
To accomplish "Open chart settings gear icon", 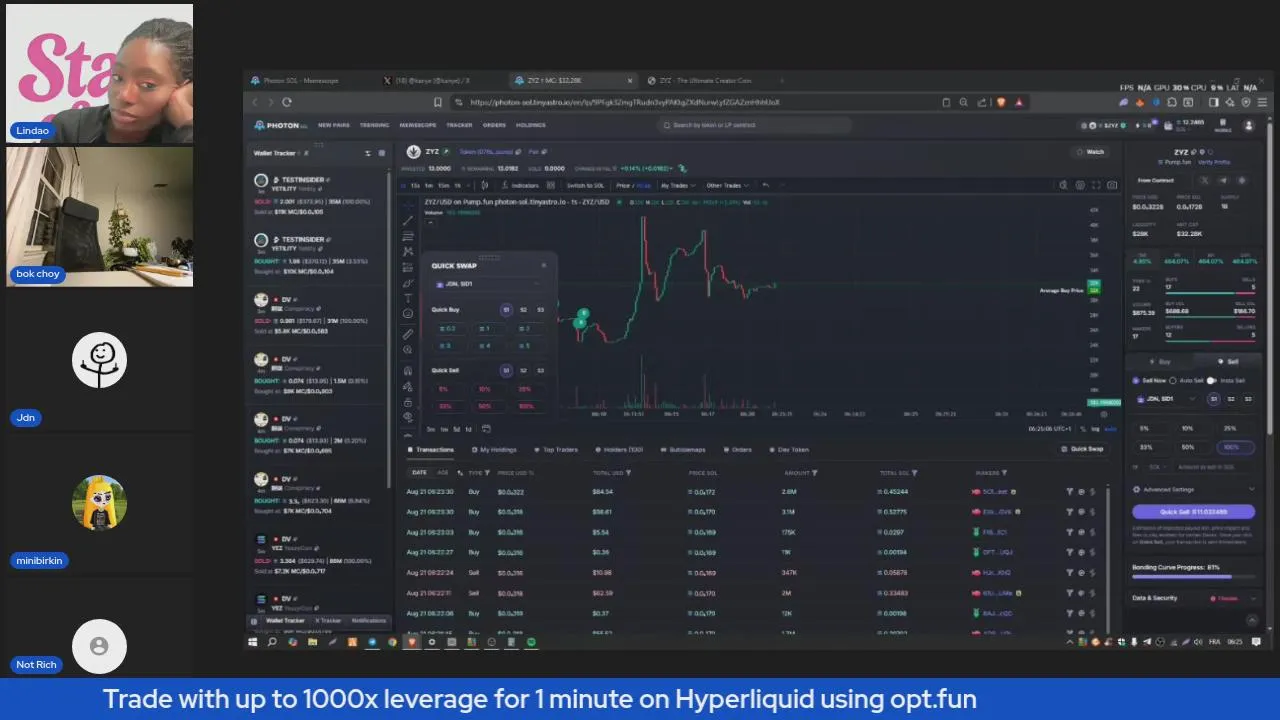I will [1080, 185].
